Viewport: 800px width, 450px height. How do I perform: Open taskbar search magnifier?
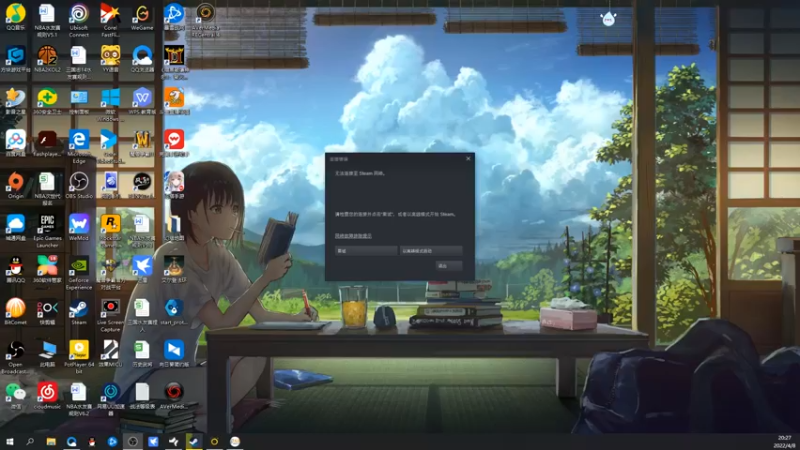(30, 441)
